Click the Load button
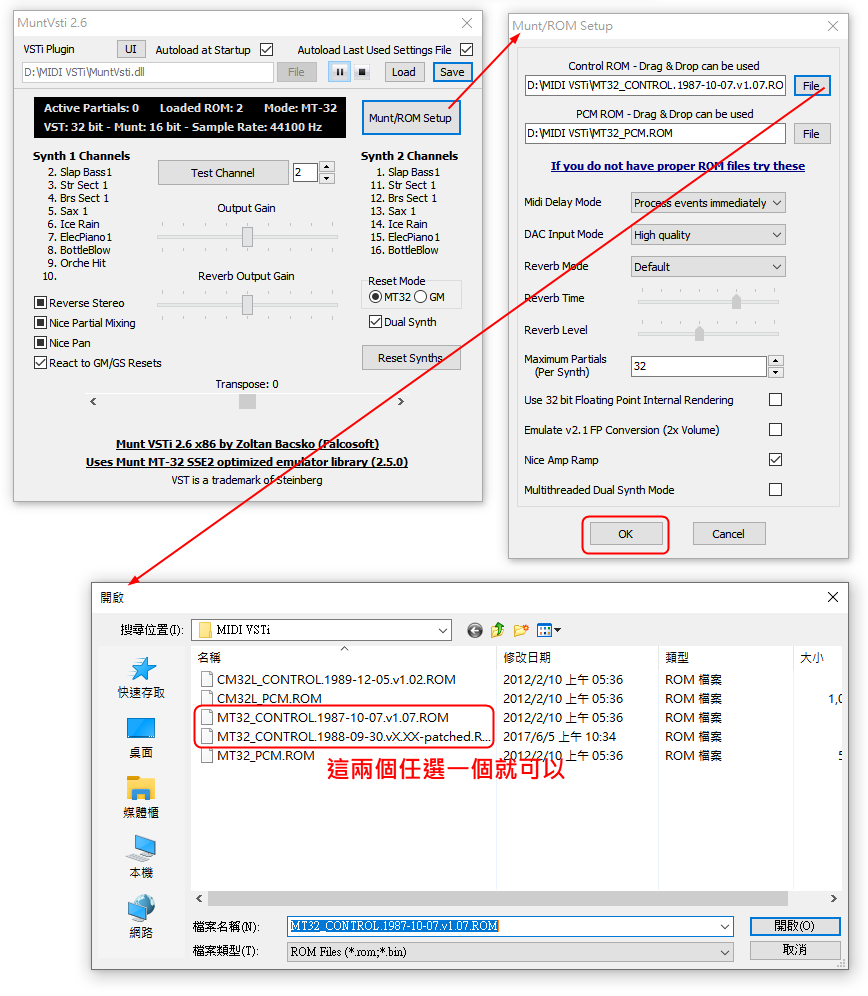 [x=403, y=72]
